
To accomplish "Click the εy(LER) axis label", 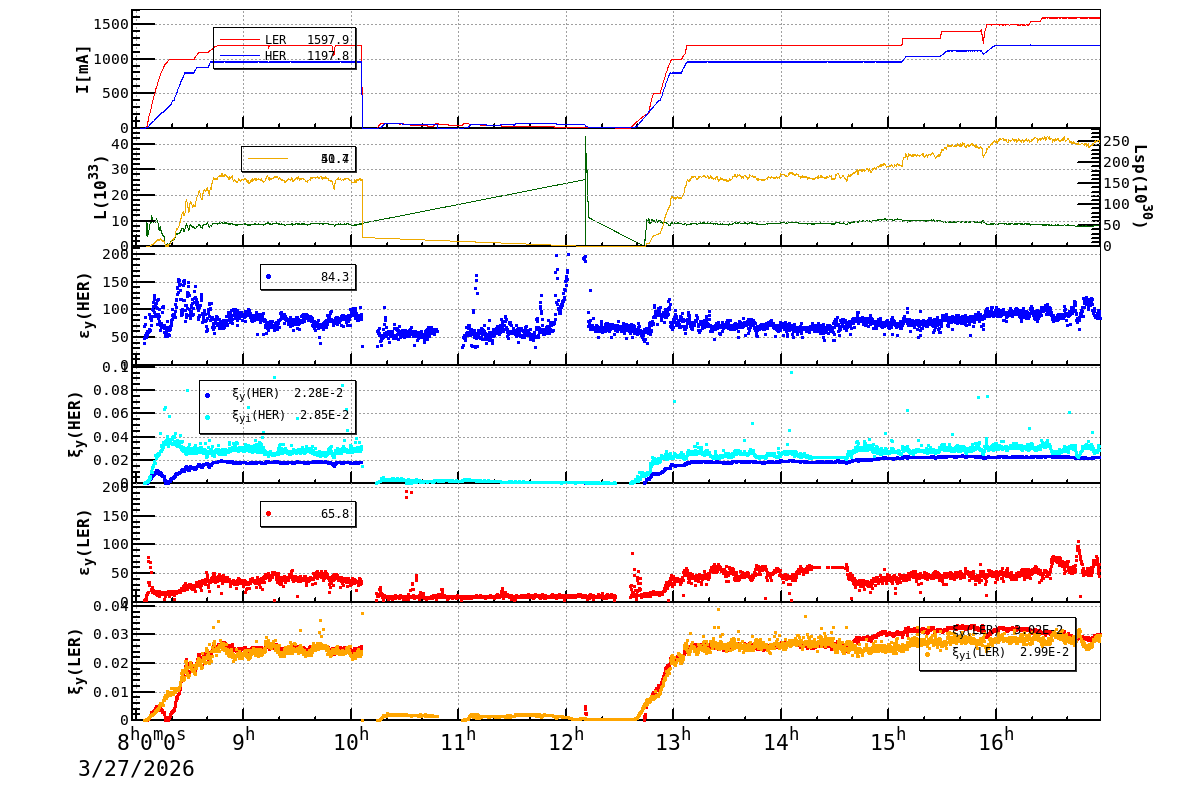I will click(83, 543).
